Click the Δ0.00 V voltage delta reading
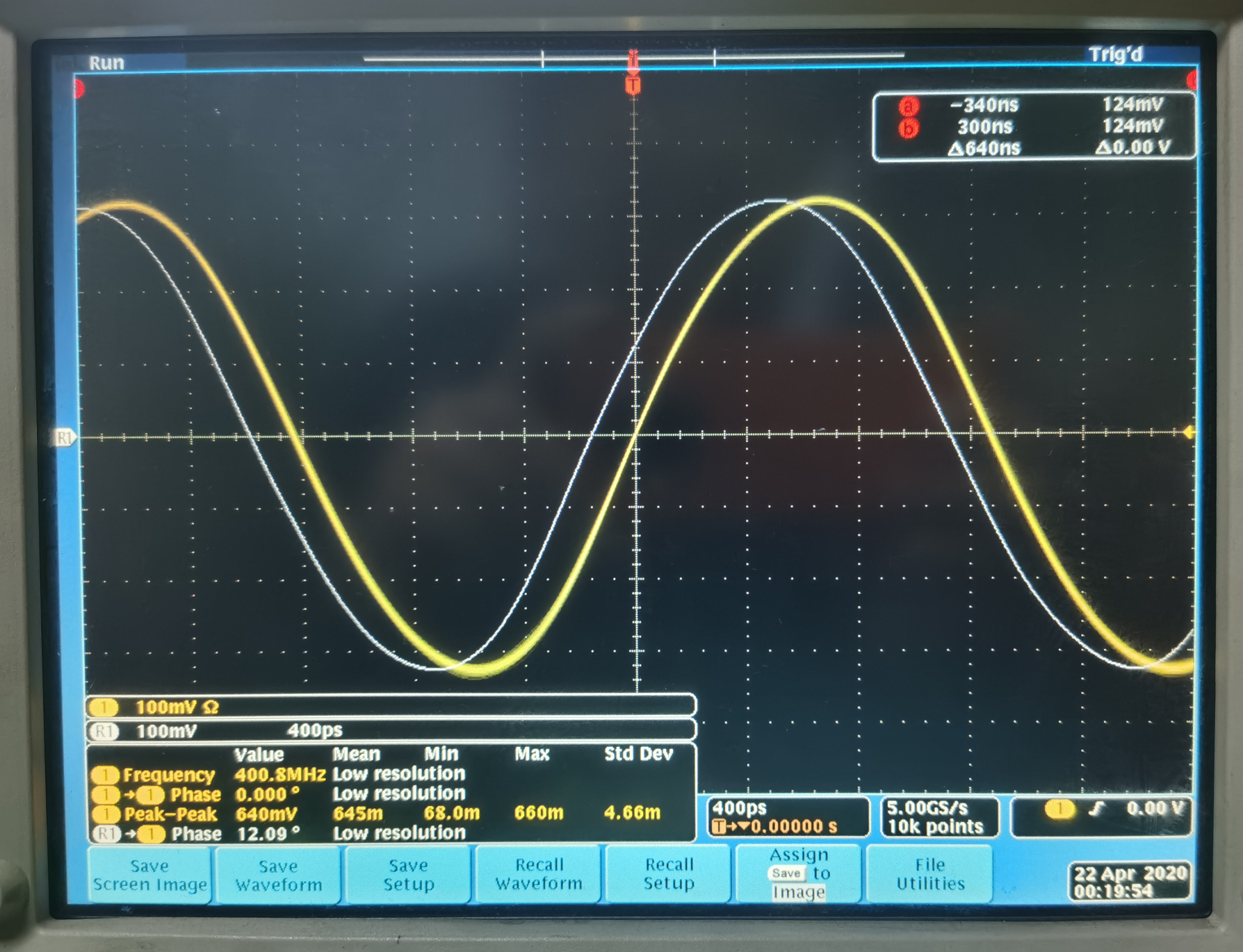 [x=1133, y=147]
